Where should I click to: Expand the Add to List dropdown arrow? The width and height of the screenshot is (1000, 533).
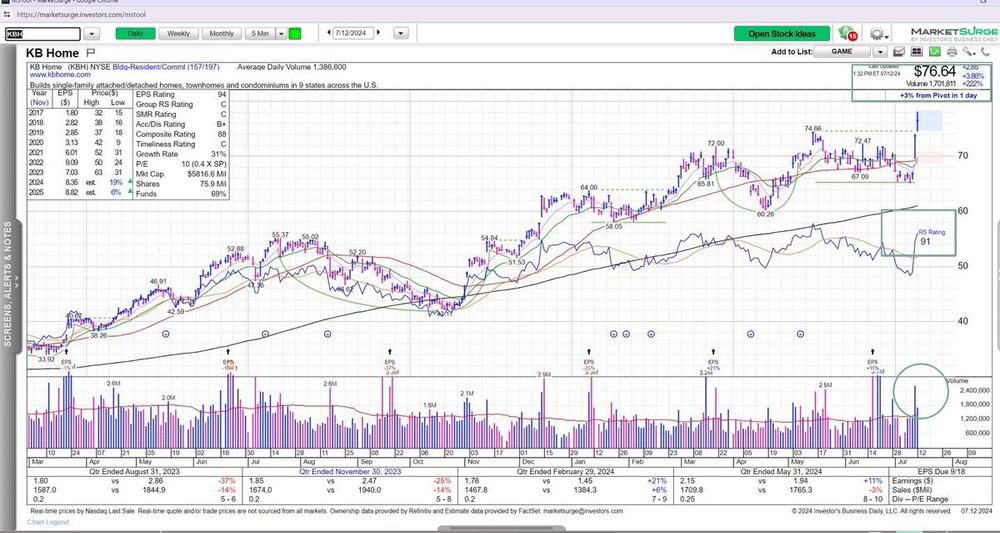coord(880,51)
